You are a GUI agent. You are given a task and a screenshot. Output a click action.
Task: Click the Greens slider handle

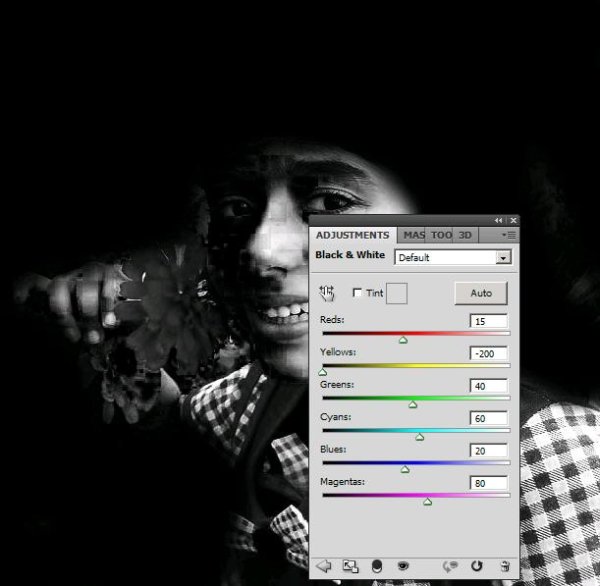coord(412,405)
